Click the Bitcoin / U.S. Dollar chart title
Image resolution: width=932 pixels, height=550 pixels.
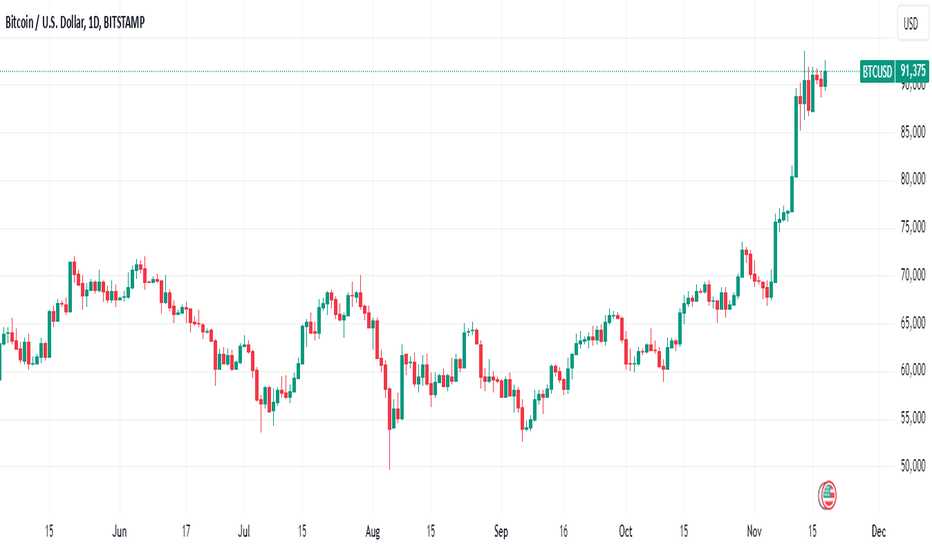click(x=75, y=23)
